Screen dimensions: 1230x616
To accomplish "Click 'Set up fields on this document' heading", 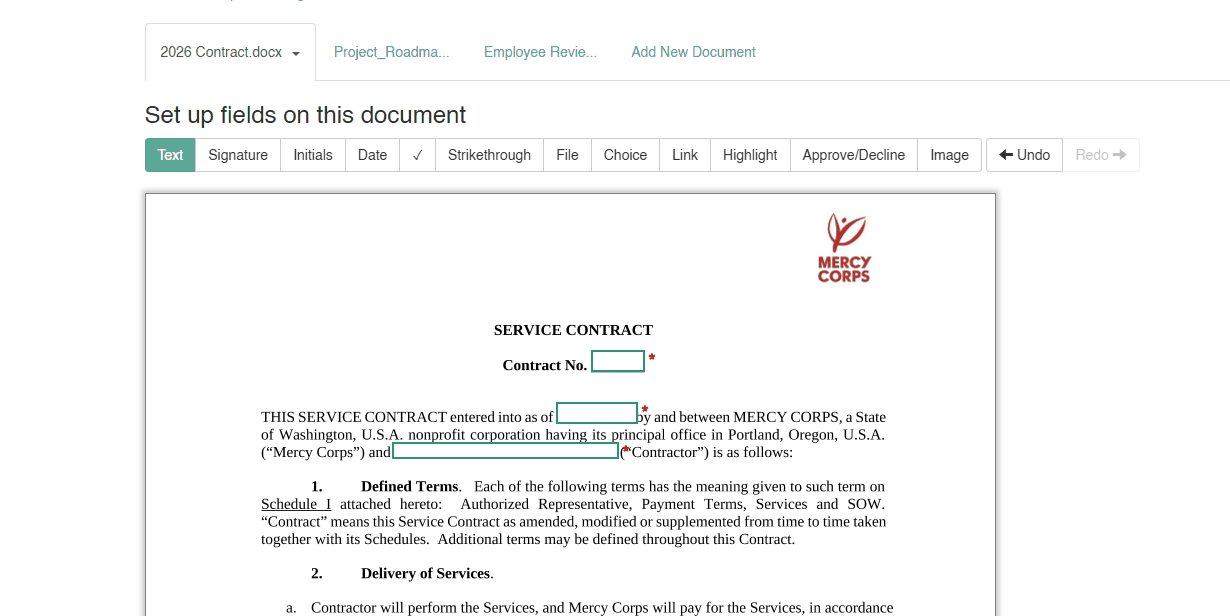I will (305, 115).
